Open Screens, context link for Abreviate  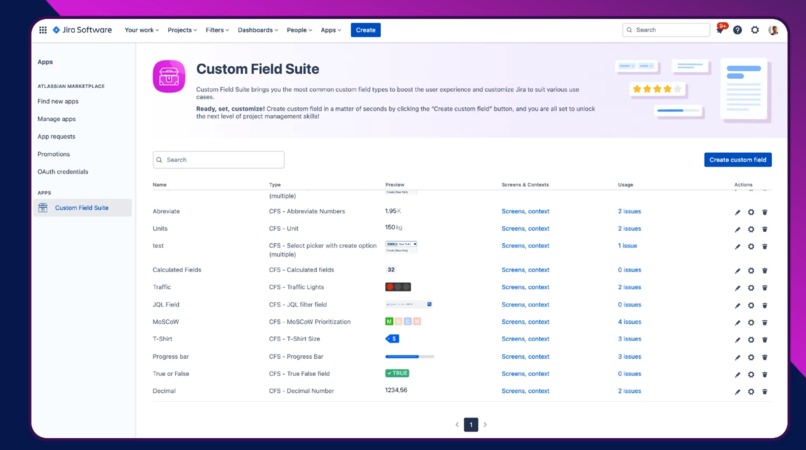pyautogui.click(x=525, y=211)
